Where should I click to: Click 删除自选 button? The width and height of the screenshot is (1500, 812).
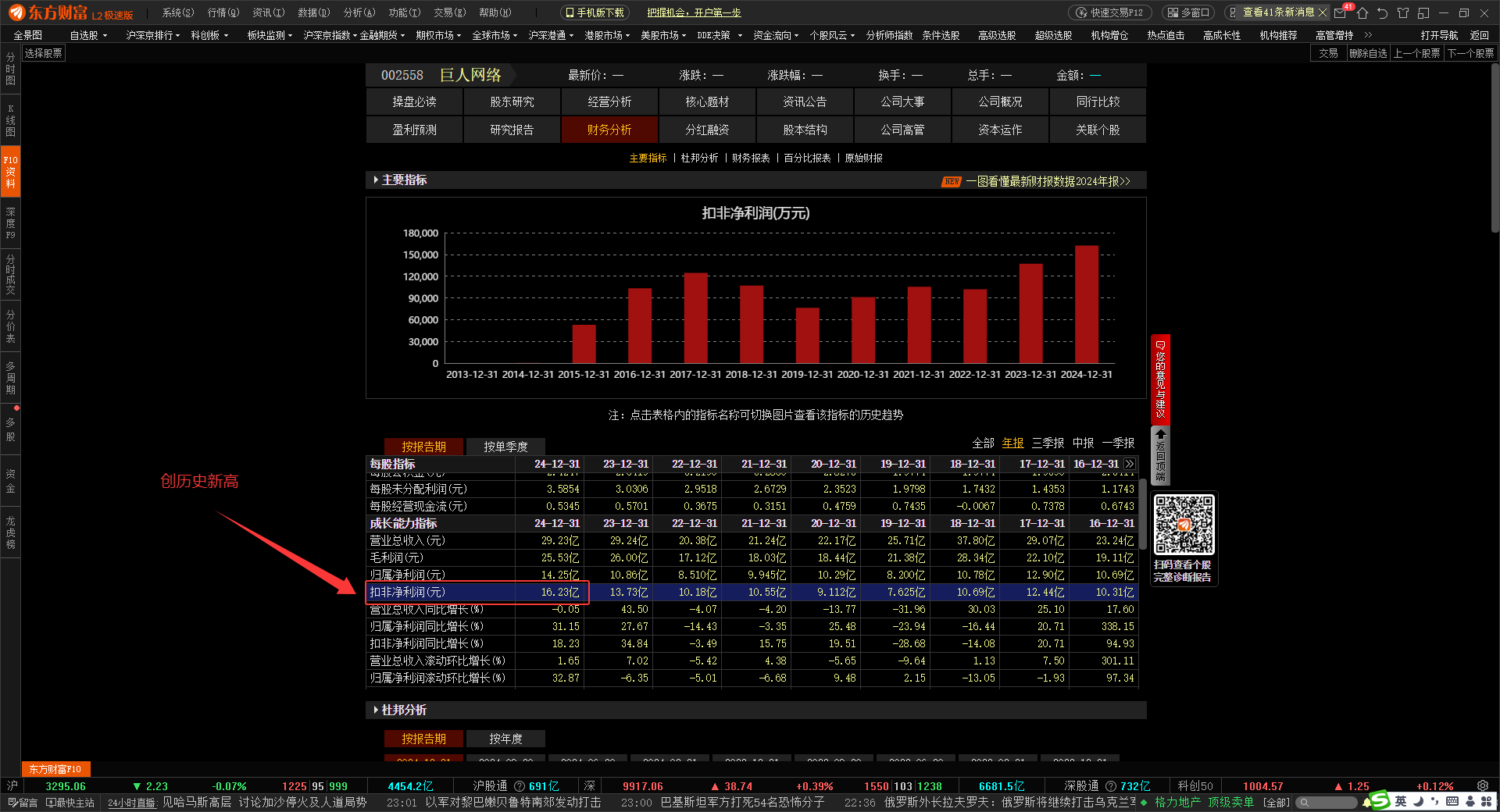[x=1369, y=53]
